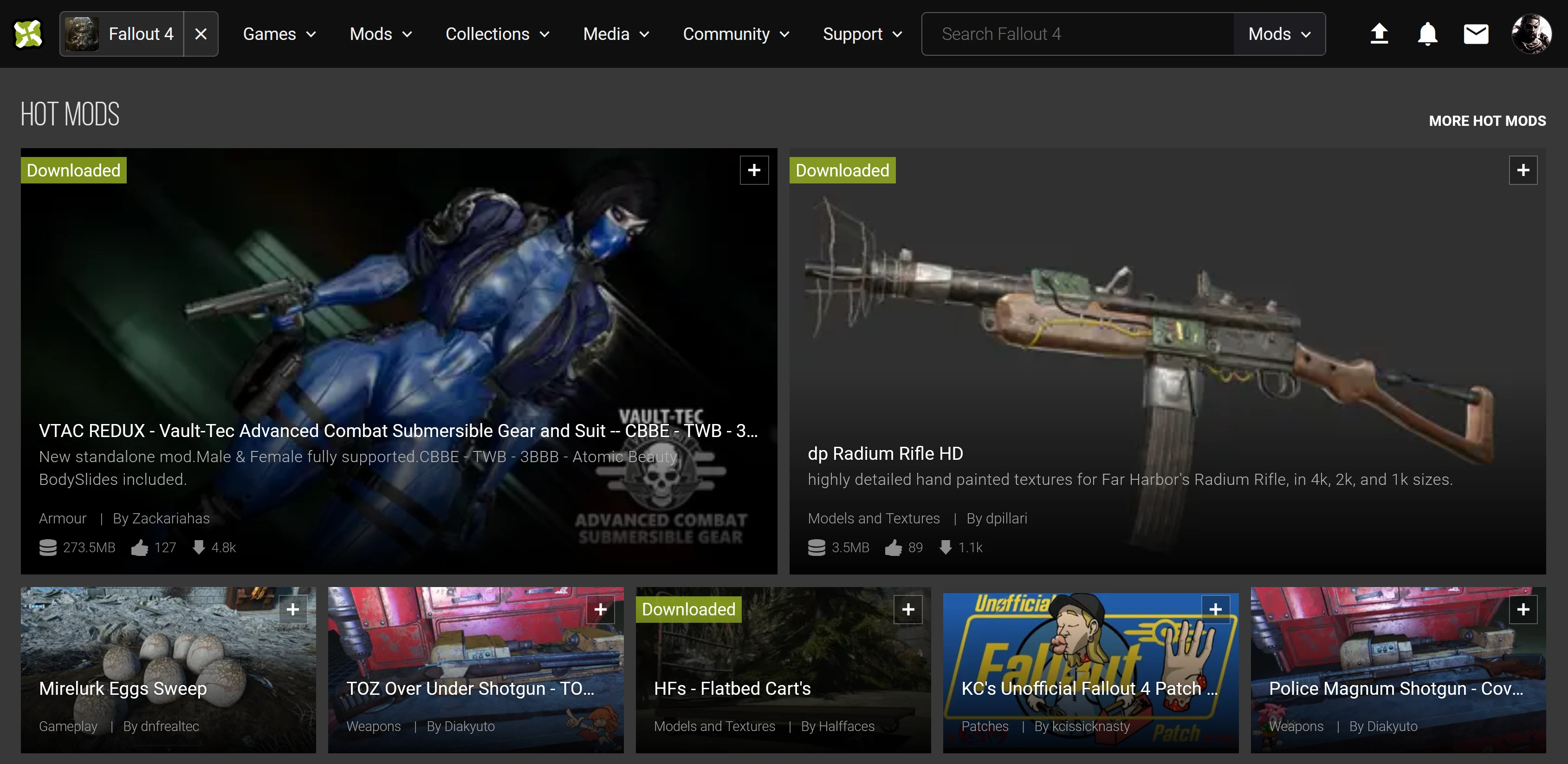
Task: Add dp Radium Rifle HD with plus icon
Action: (x=1523, y=170)
